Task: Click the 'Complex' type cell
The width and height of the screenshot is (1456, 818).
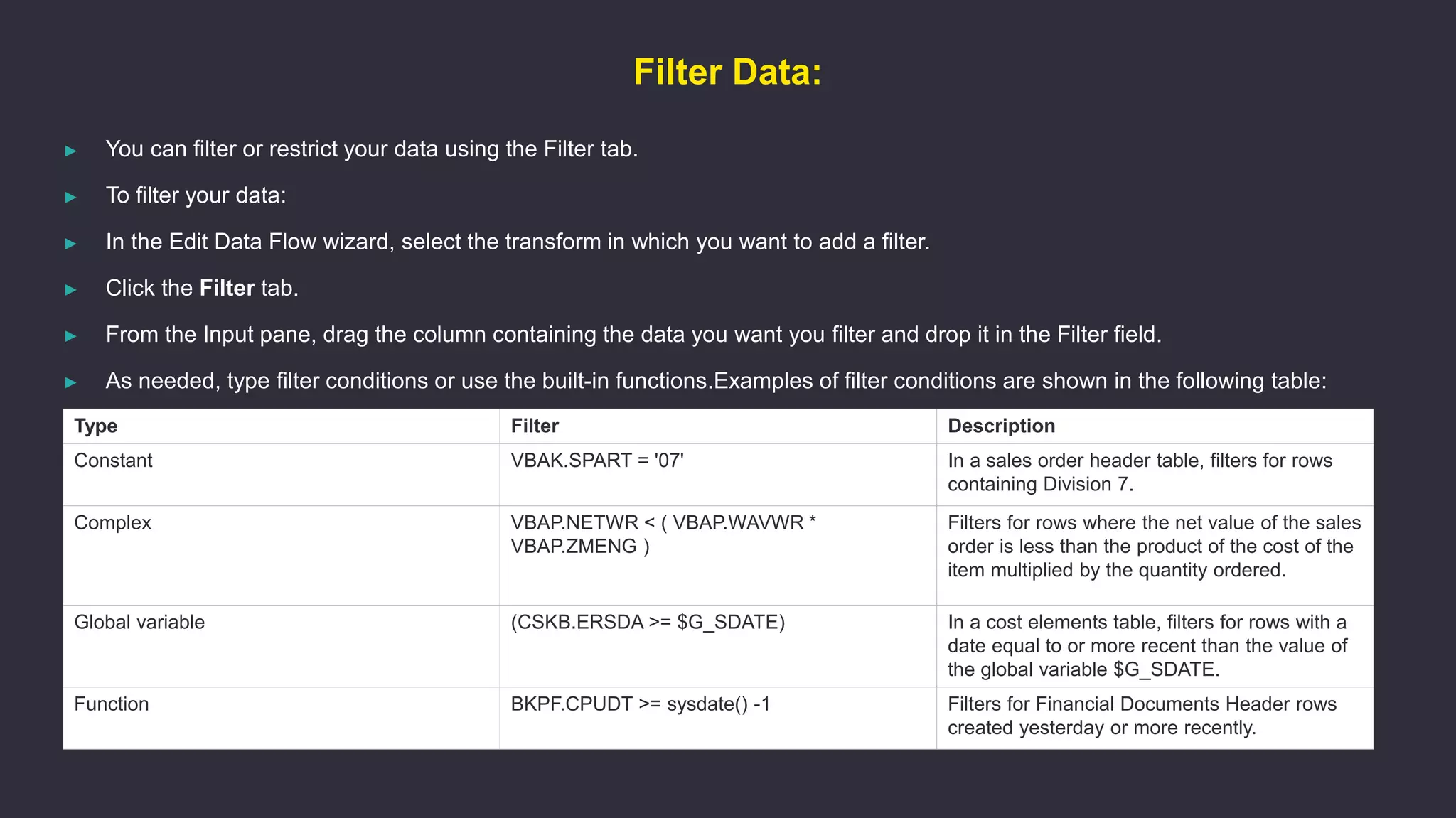Action: (282, 556)
